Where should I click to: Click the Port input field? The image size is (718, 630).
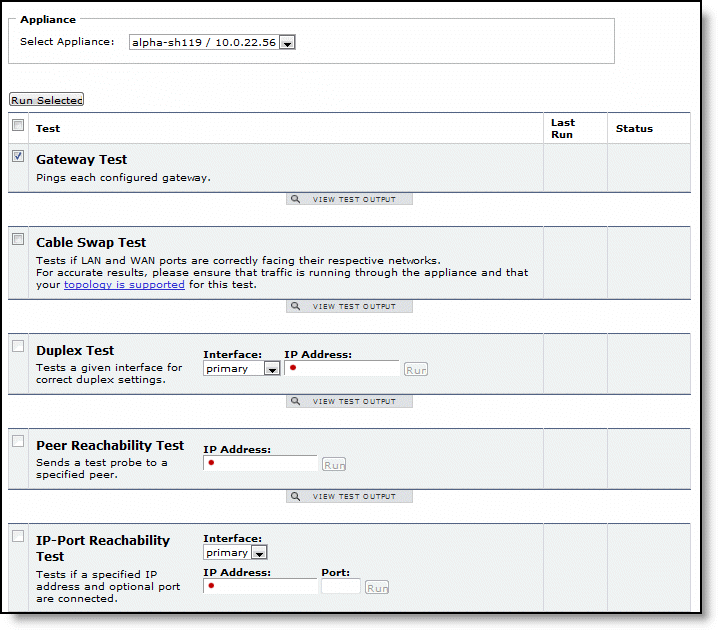(x=340, y=587)
